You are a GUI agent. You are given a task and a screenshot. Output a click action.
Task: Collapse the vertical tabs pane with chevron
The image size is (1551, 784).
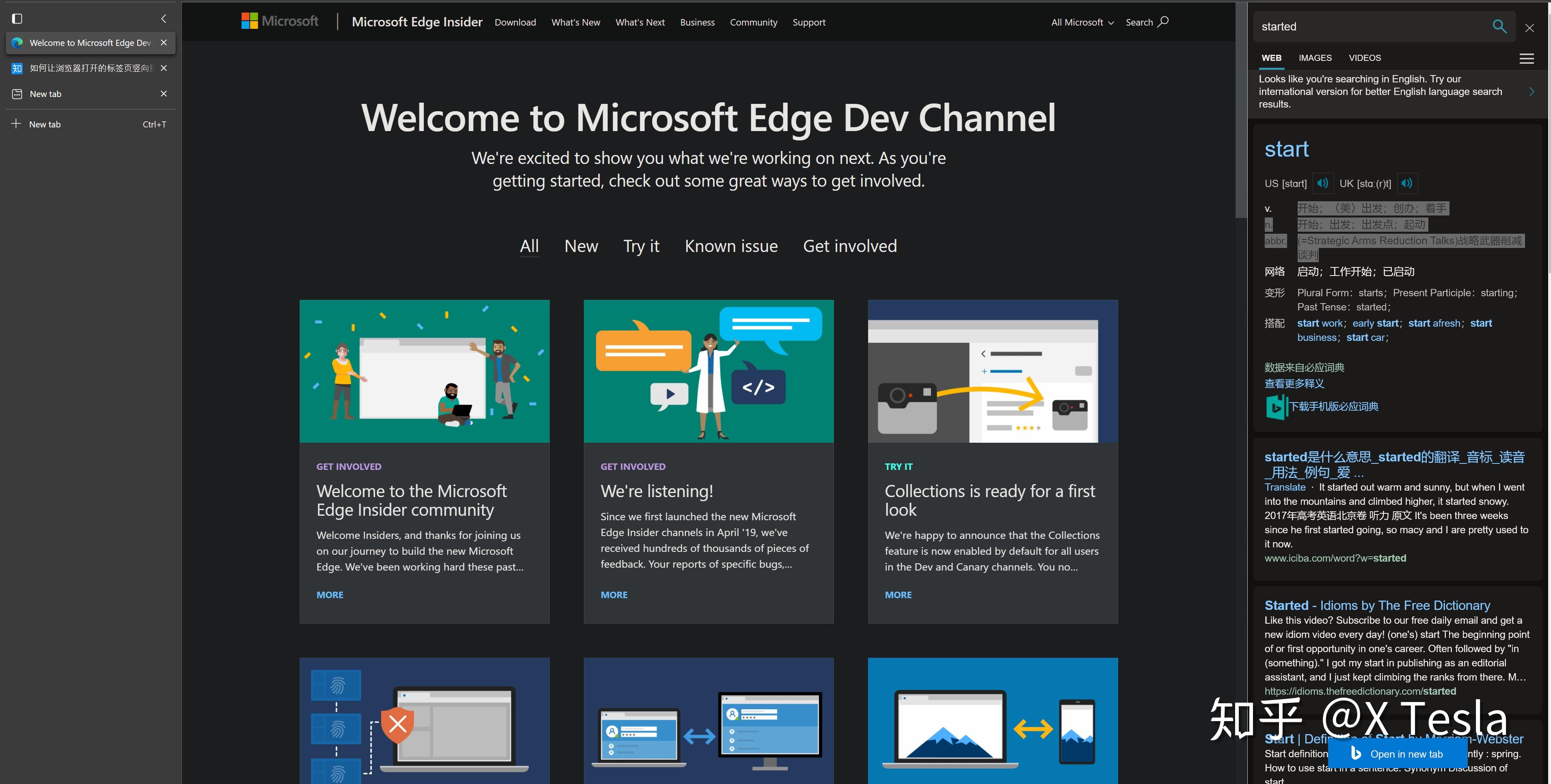[163, 19]
